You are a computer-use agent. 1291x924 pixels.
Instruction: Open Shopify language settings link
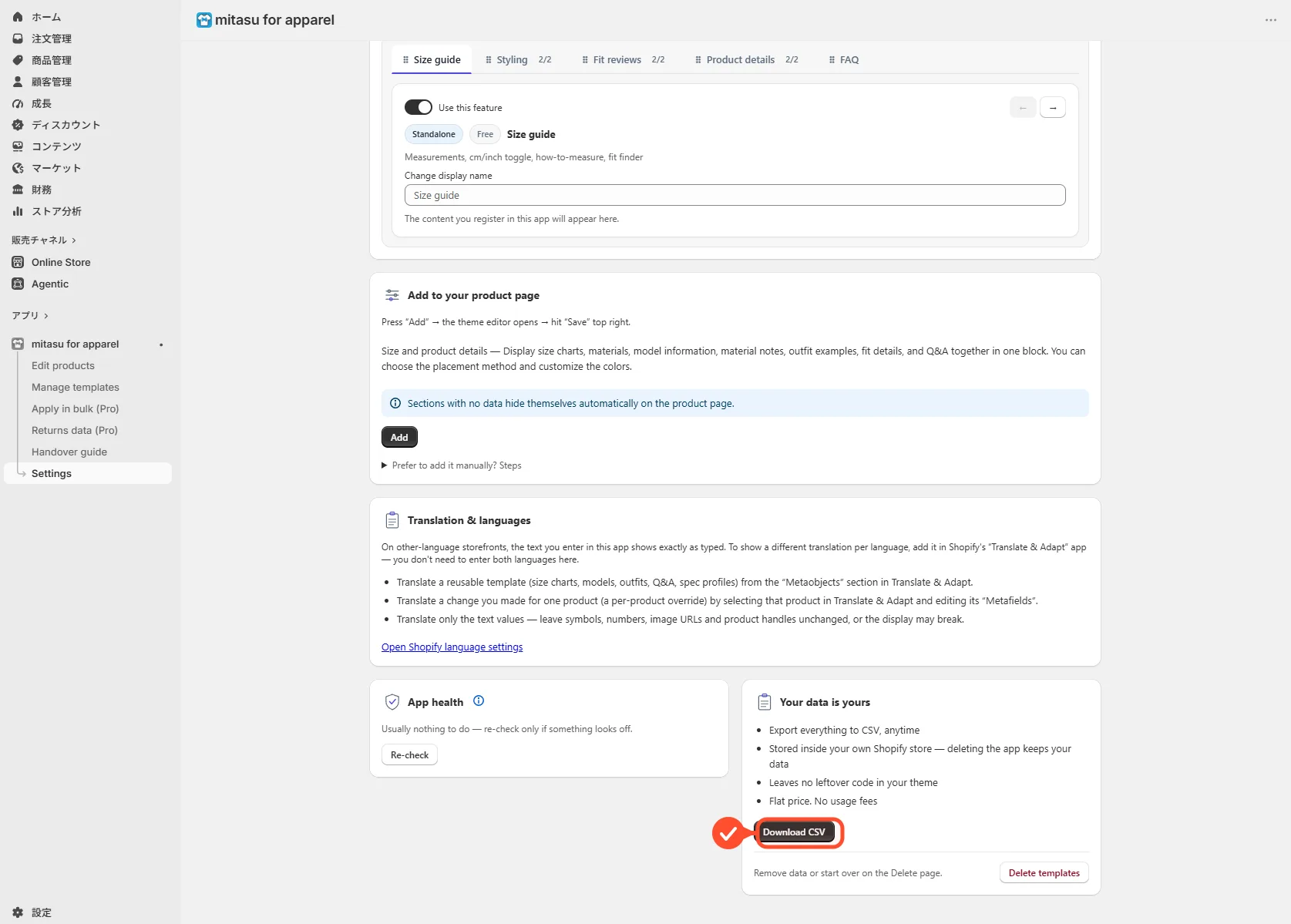pyautogui.click(x=452, y=647)
